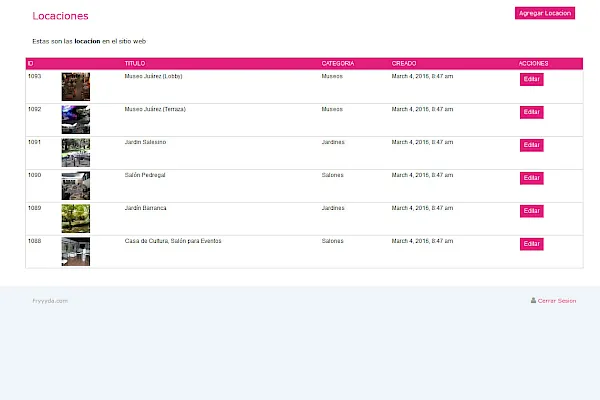Image resolution: width=600 pixels, height=400 pixels.
Task: Edit Casa de Cultura, Salón para Eventos
Action: (532, 244)
